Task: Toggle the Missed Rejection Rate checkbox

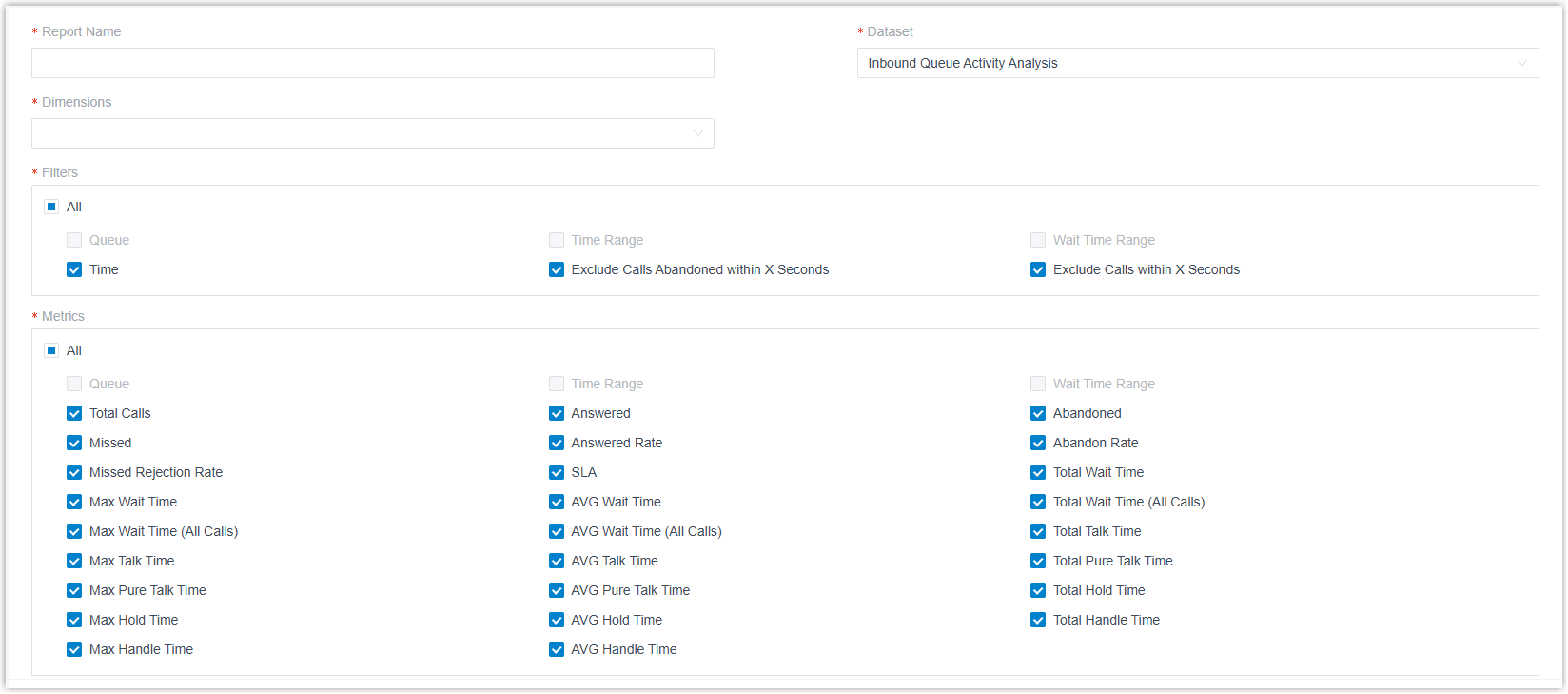Action: [x=74, y=472]
